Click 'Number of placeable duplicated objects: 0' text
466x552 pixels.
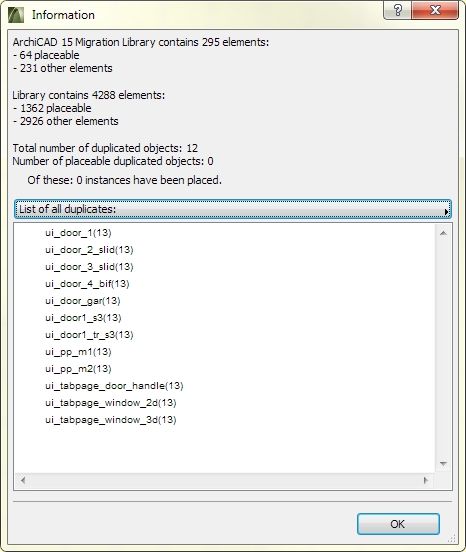[113, 161]
